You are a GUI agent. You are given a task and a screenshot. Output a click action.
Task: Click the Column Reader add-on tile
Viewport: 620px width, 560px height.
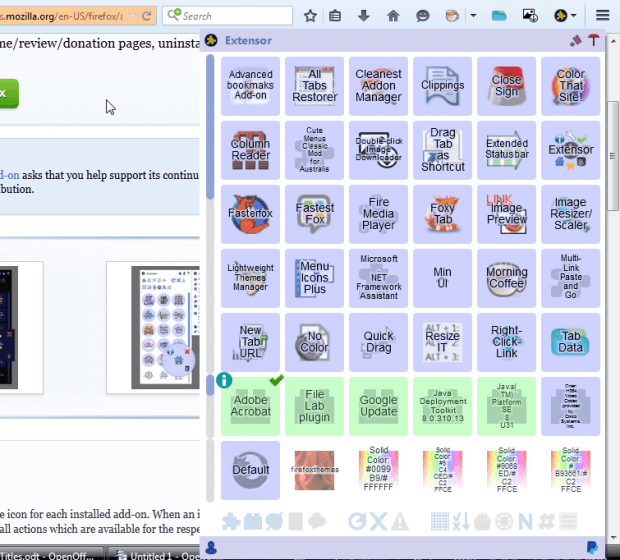(x=250, y=150)
